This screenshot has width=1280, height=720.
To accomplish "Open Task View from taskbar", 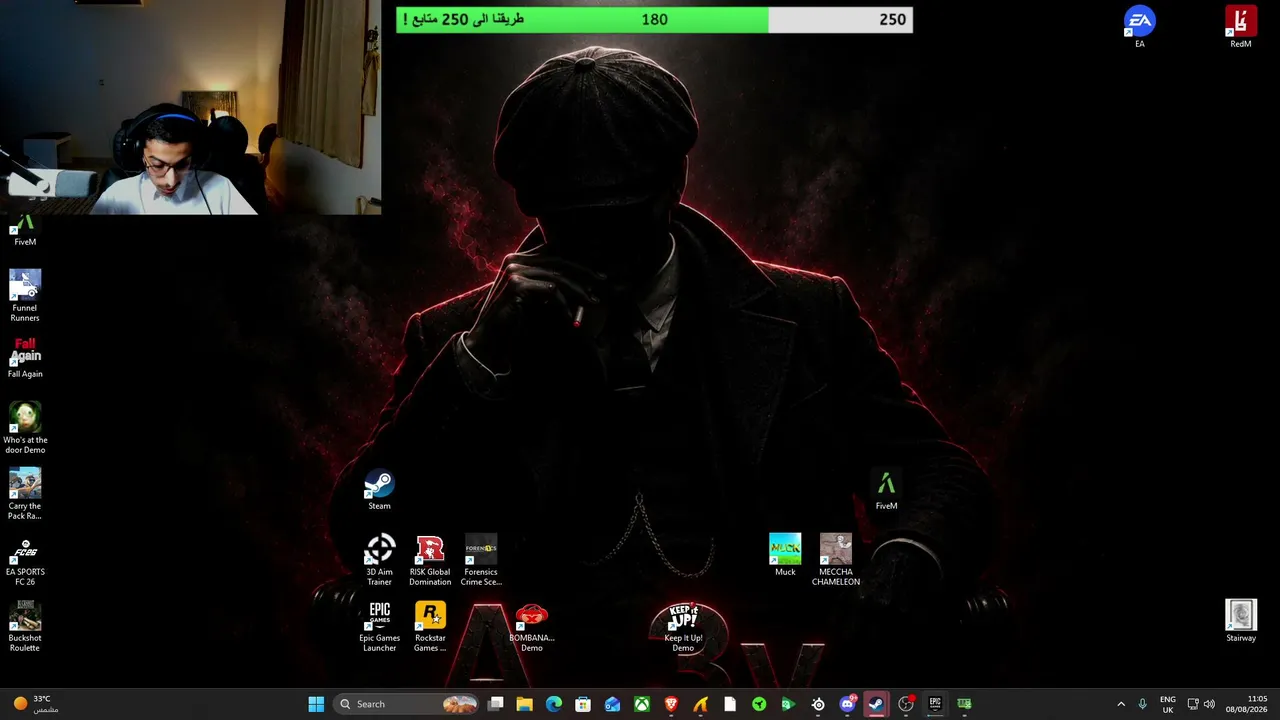I will click(495, 704).
